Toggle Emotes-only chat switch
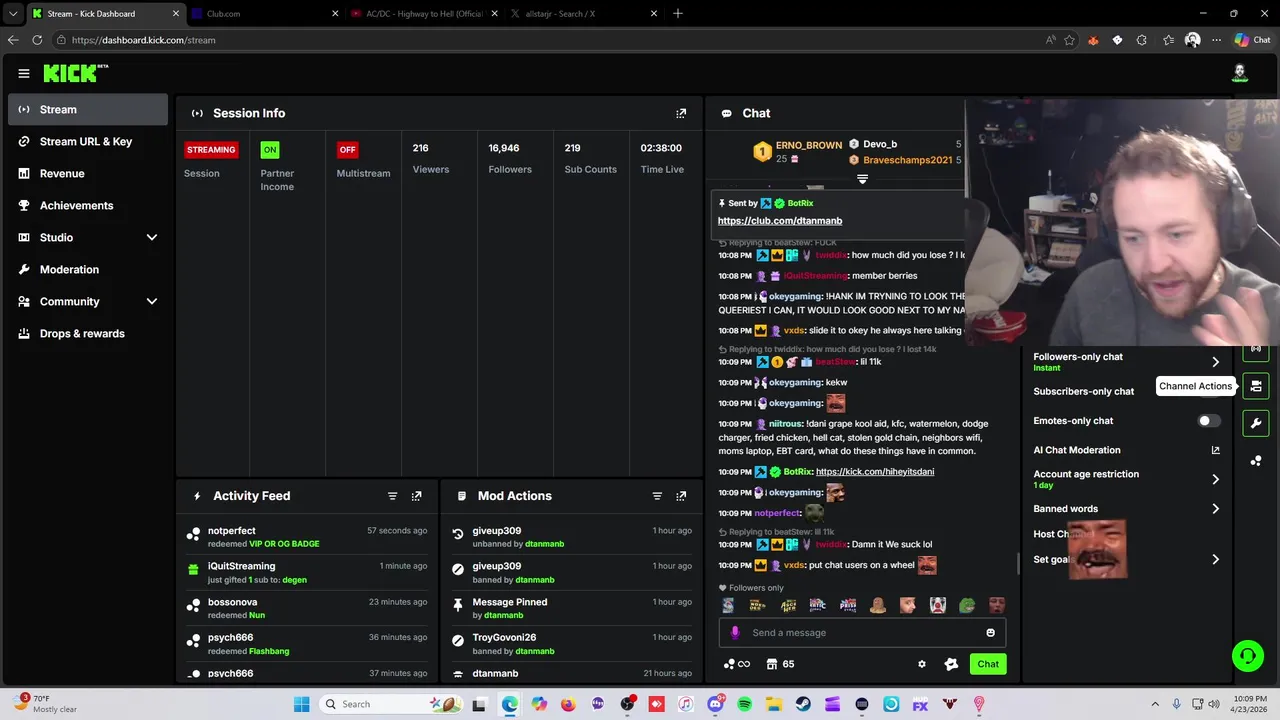 point(1208,421)
